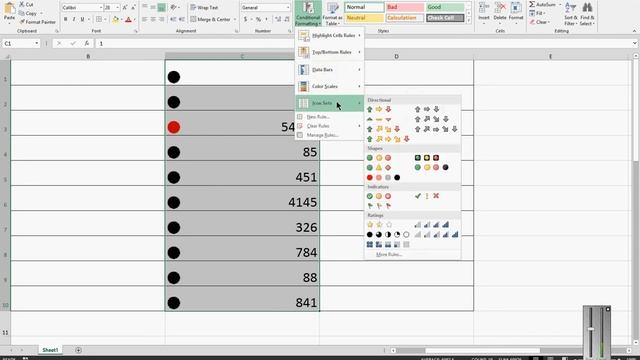Select the 4 Traffic Lights icon set
640x360 pixels.
pyautogui.click(x=431, y=167)
